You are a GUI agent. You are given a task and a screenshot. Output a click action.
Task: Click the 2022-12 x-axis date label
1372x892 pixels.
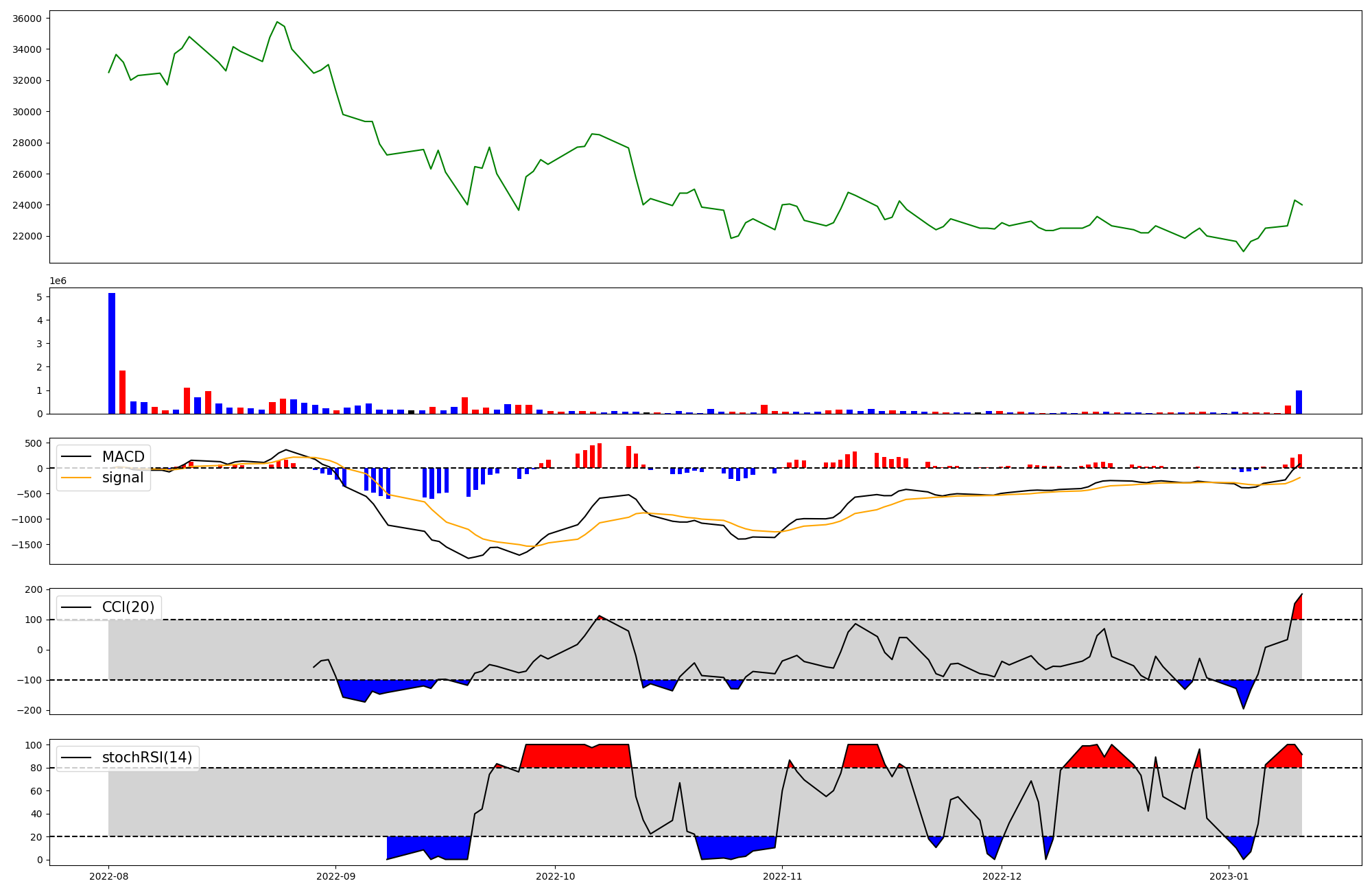1002,876
